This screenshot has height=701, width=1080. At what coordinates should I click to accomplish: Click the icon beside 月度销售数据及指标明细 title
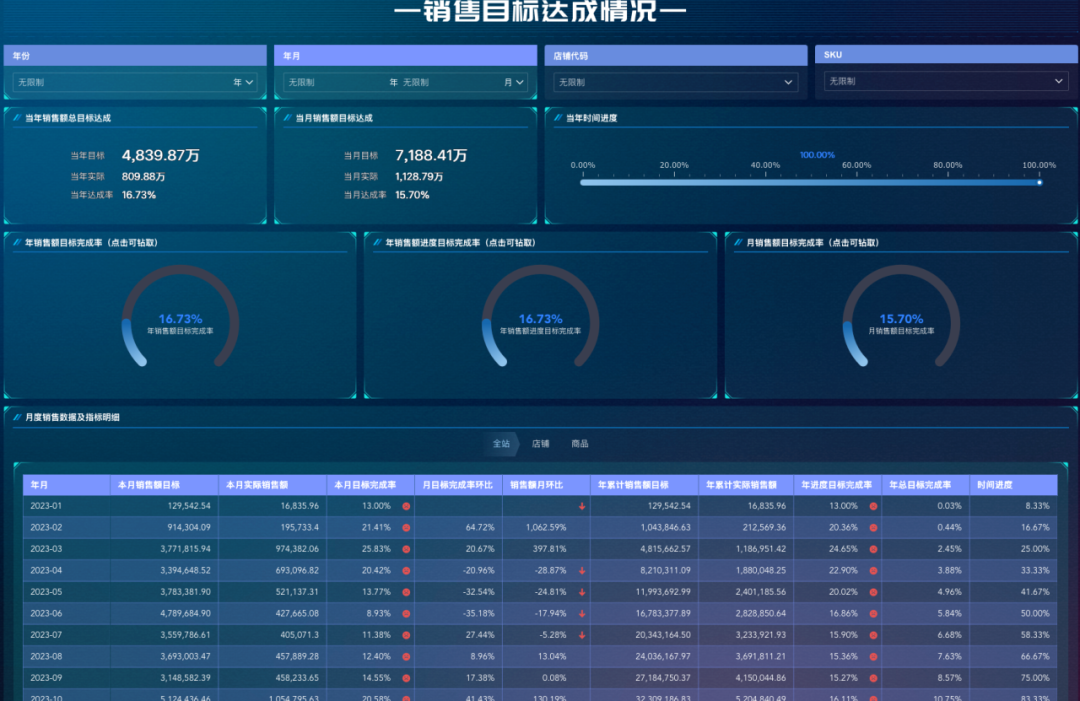pos(17,417)
